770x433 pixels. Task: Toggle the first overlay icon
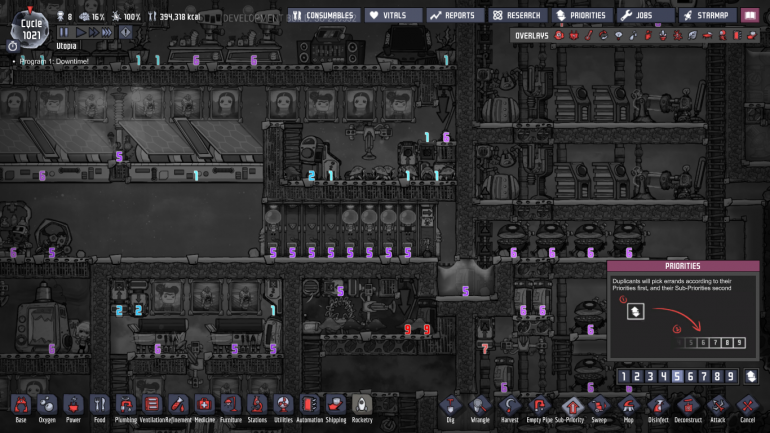559,36
